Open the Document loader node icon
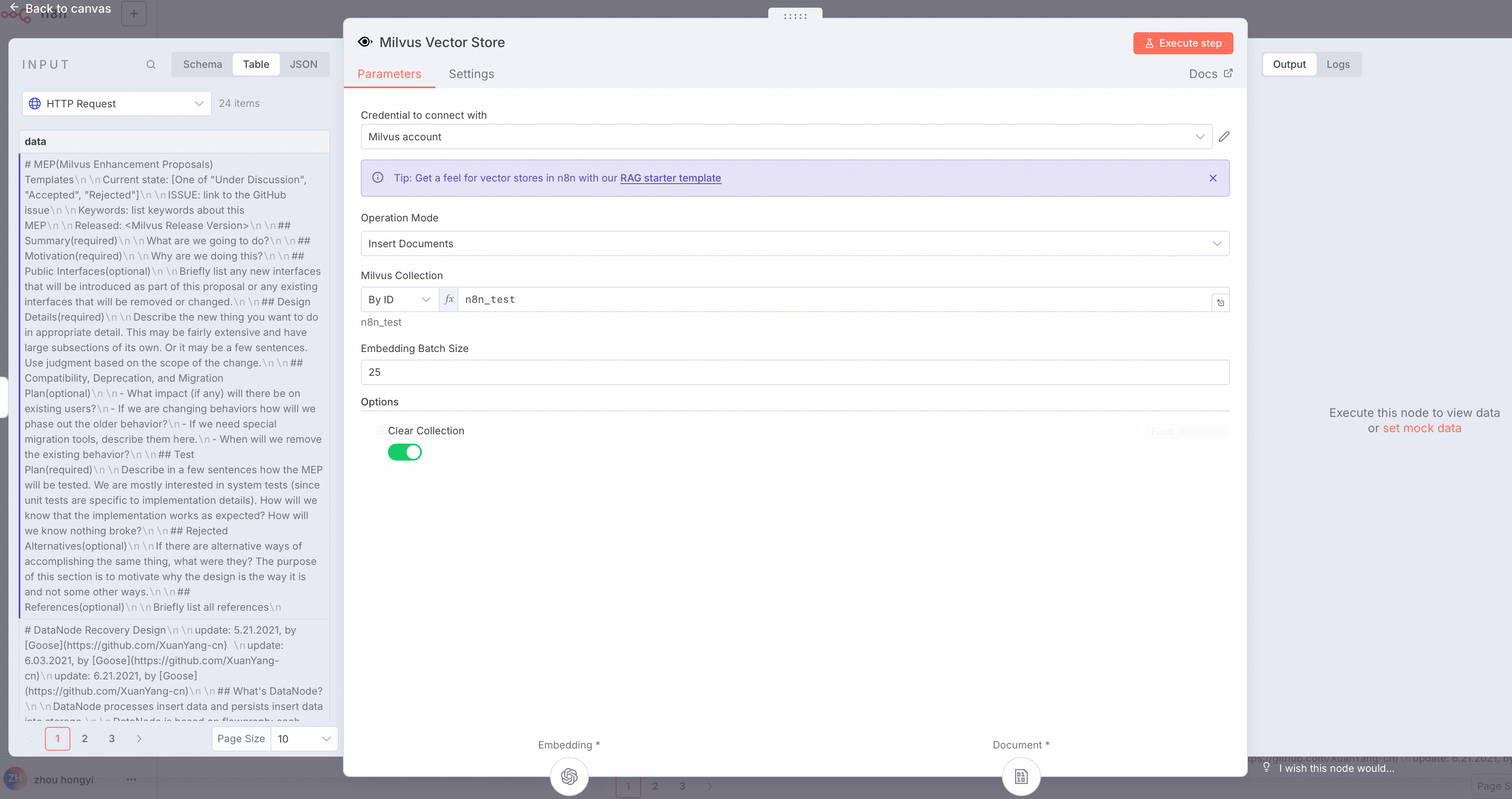Screen dimensions: 1512x799 (1021, 776)
